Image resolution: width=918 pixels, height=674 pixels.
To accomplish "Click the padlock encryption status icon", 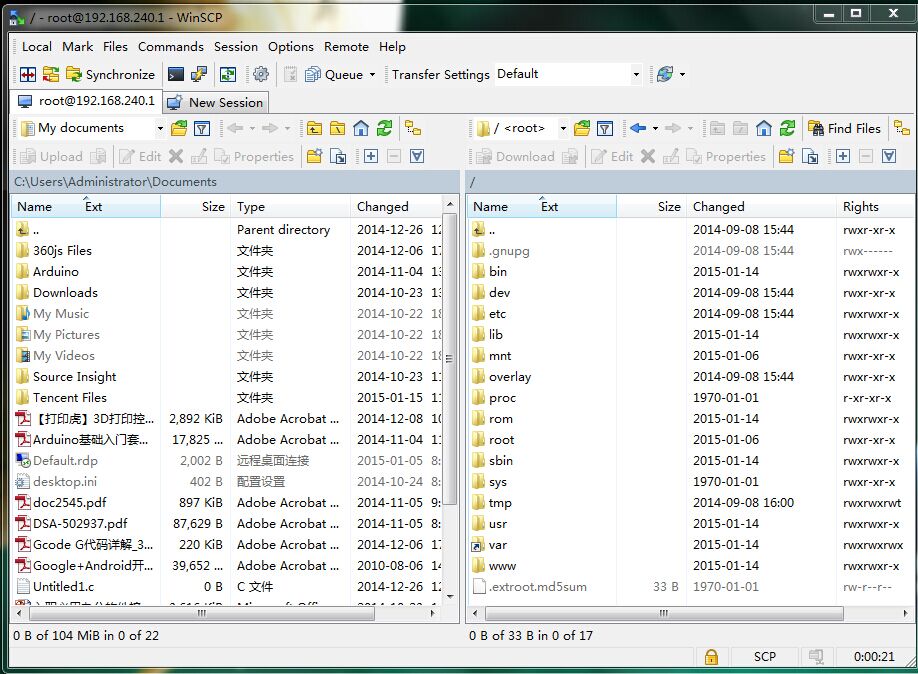I will coord(711,657).
